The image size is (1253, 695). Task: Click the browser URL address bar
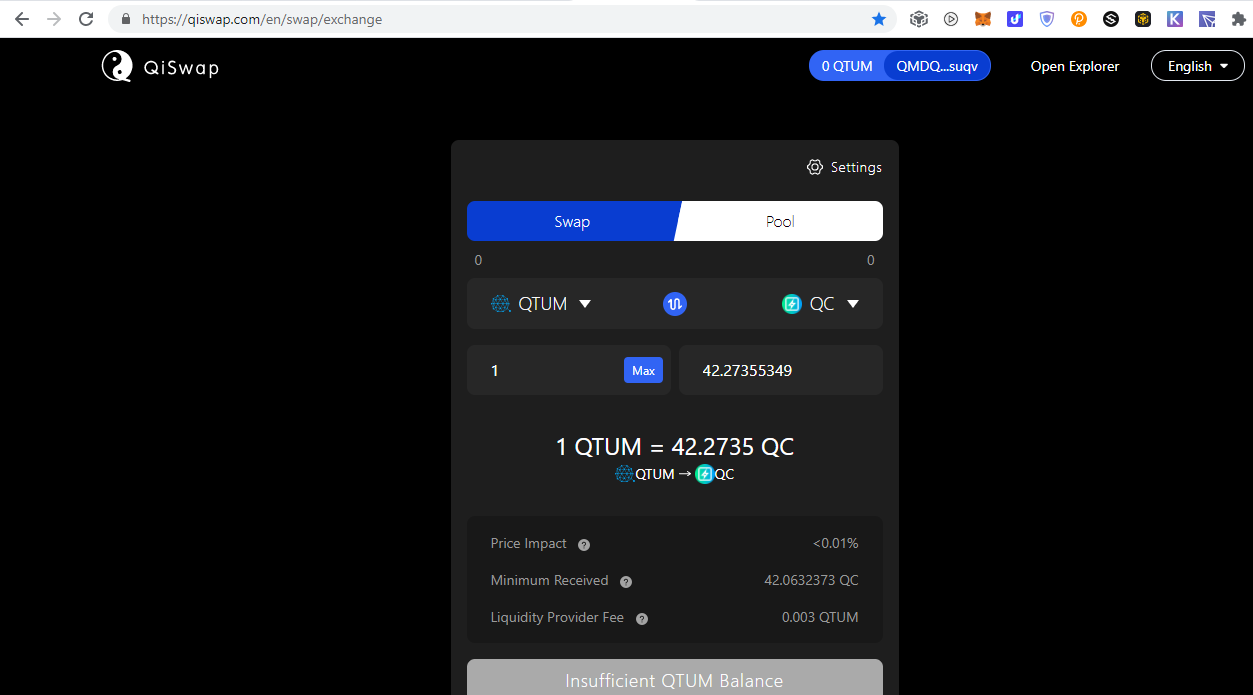[x=500, y=19]
